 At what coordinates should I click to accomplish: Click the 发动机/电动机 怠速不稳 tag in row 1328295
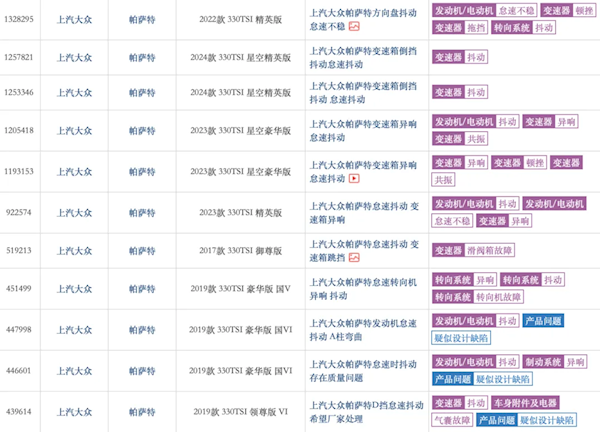(484, 10)
